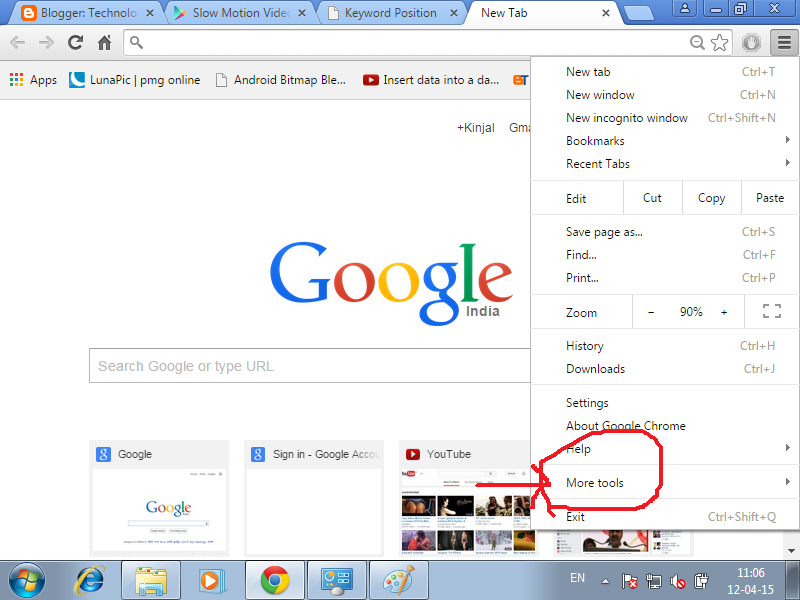The height and width of the screenshot is (600, 800).
Task: Choose New tab from the menu
Action: click(x=664, y=72)
